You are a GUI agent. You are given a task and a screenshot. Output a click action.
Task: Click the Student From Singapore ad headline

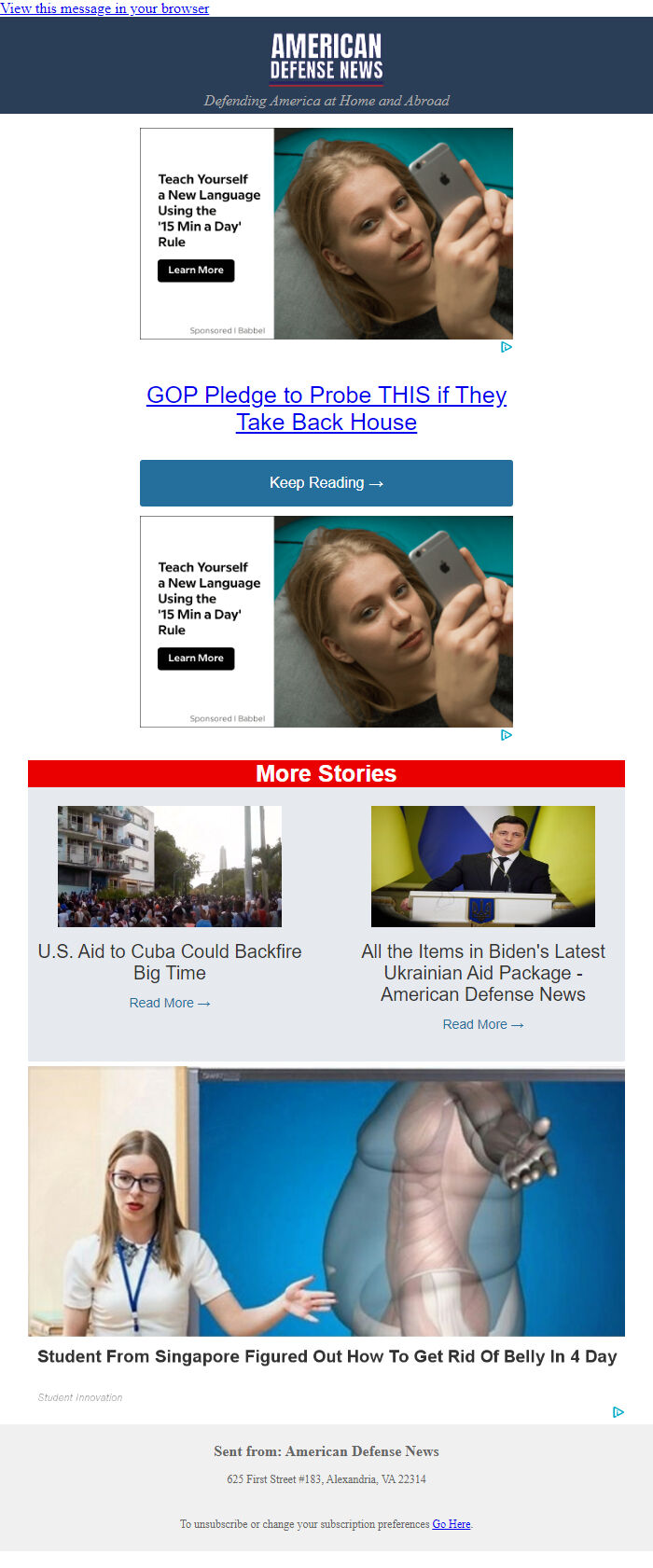click(x=326, y=1356)
